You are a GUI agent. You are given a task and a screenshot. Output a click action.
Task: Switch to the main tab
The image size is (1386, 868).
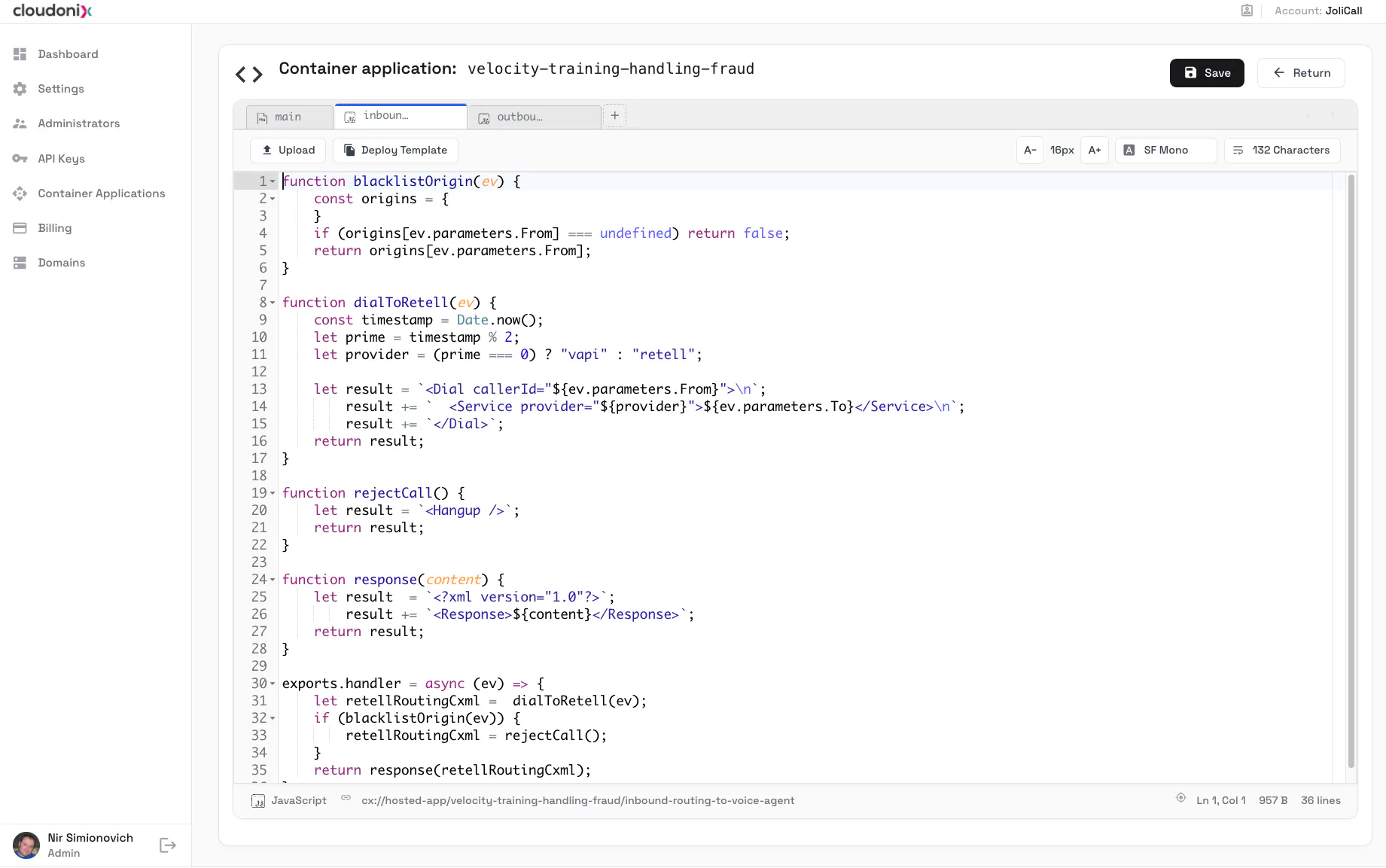pos(289,117)
